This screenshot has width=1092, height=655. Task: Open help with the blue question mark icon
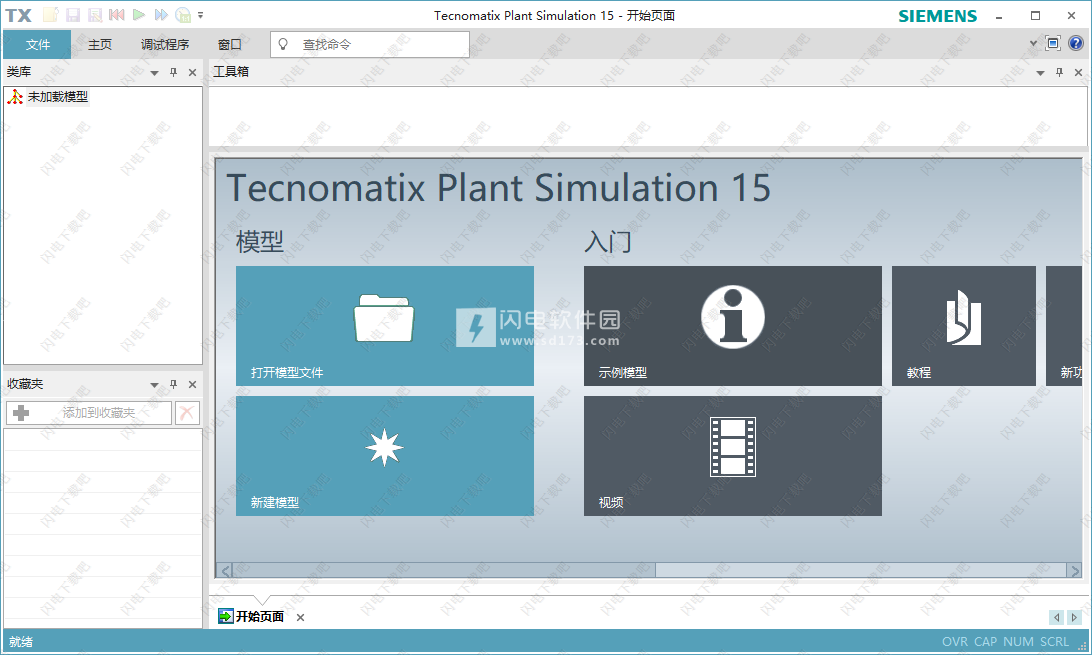[x=1076, y=43]
